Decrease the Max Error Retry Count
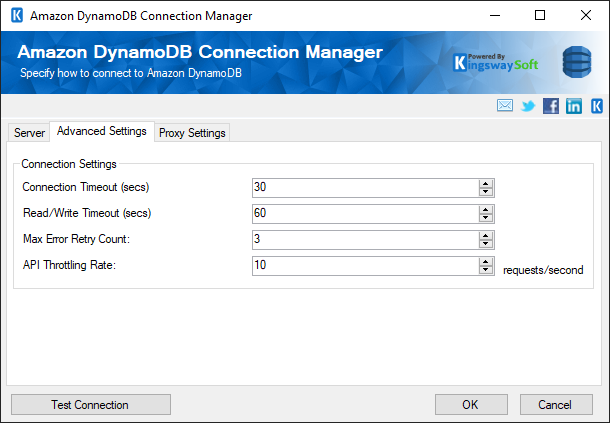The height and width of the screenshot is (423, 610). click(x=486, y=244)
